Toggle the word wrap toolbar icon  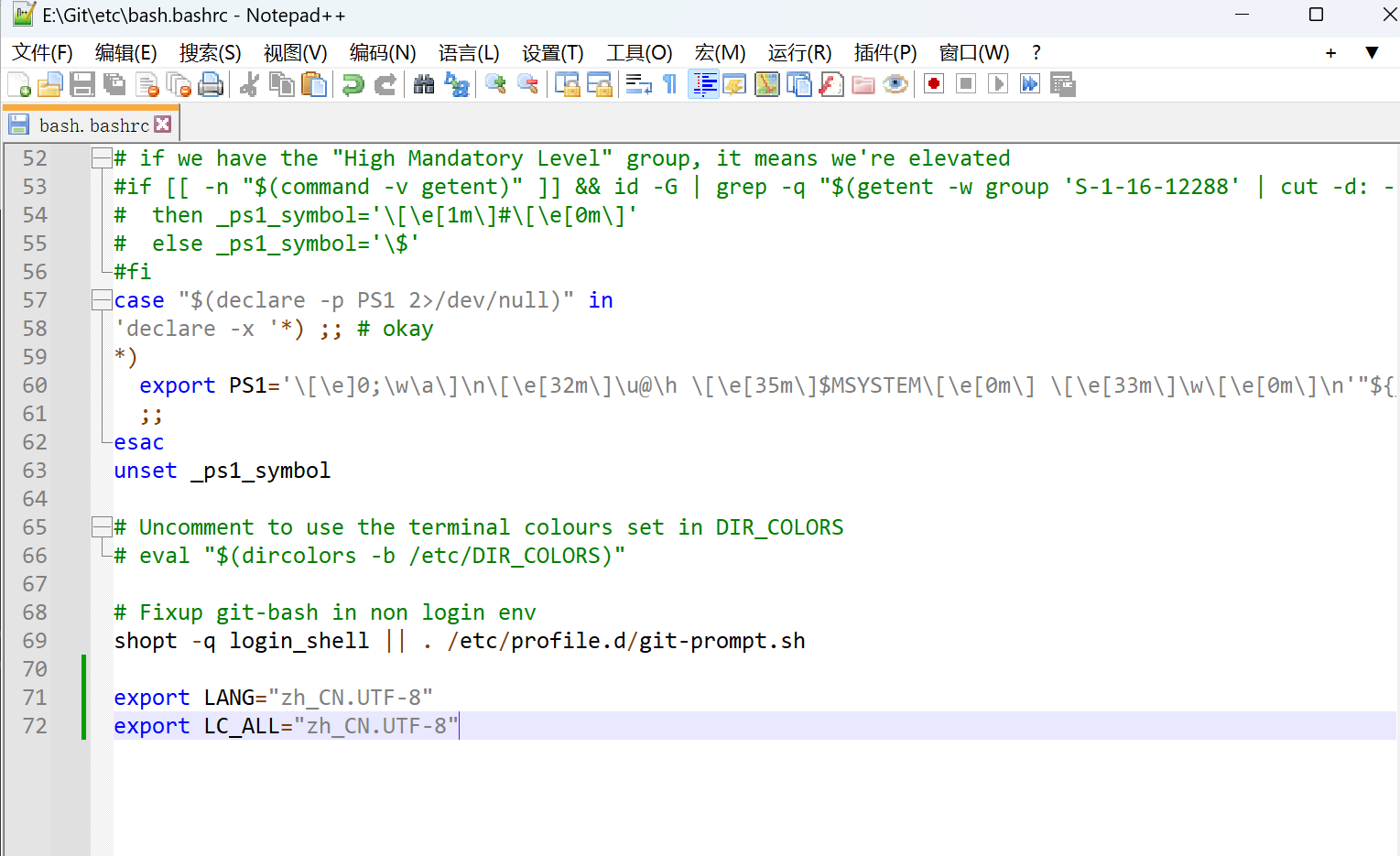(x=638, y=85)
